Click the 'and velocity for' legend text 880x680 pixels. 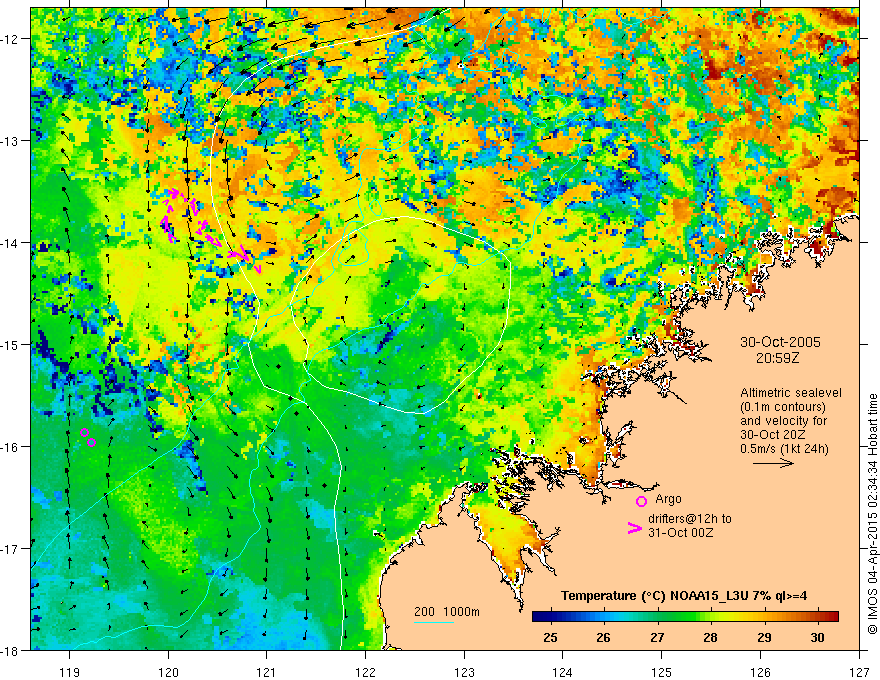coord(783,421)
